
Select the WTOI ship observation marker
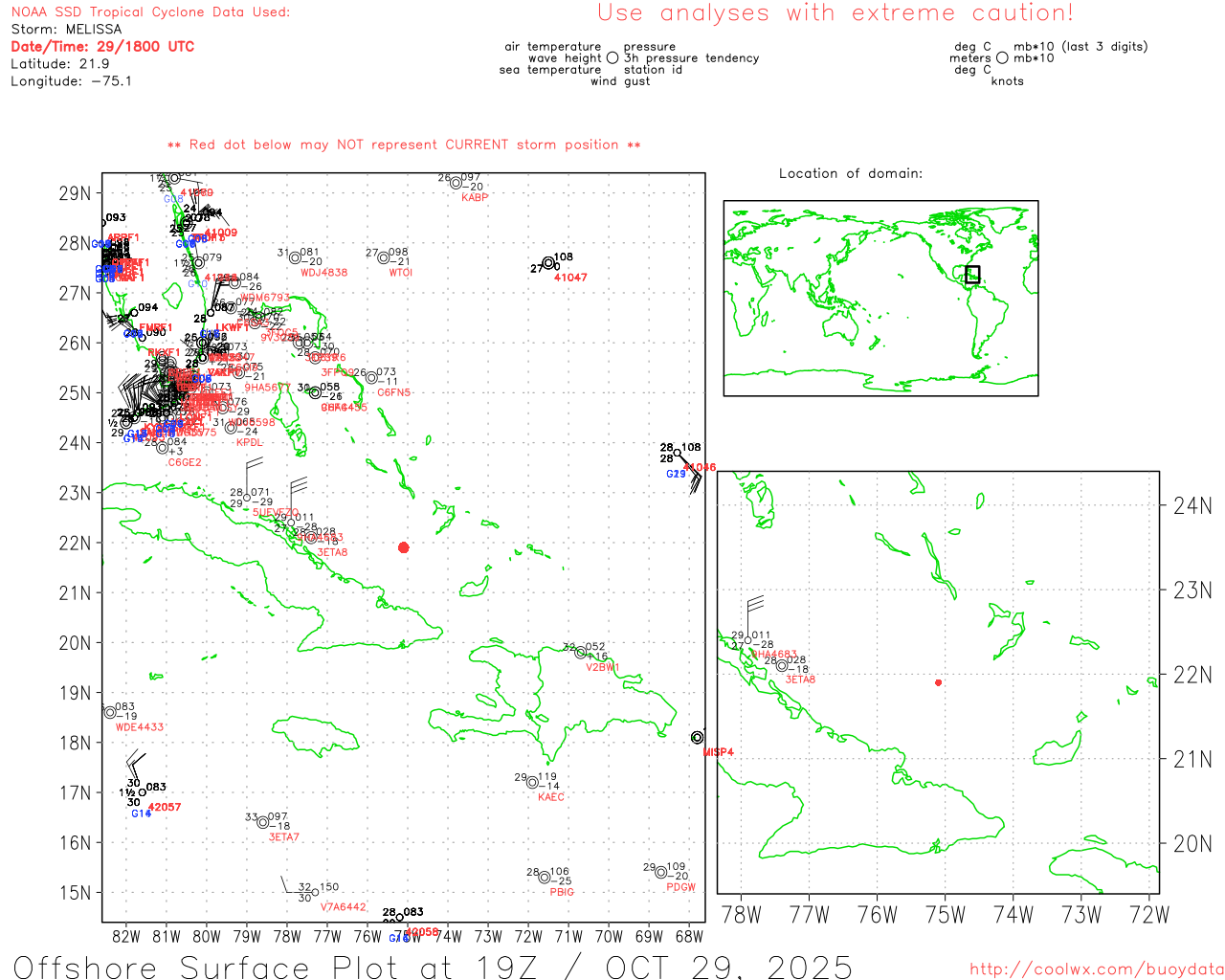tap(384, 257)
